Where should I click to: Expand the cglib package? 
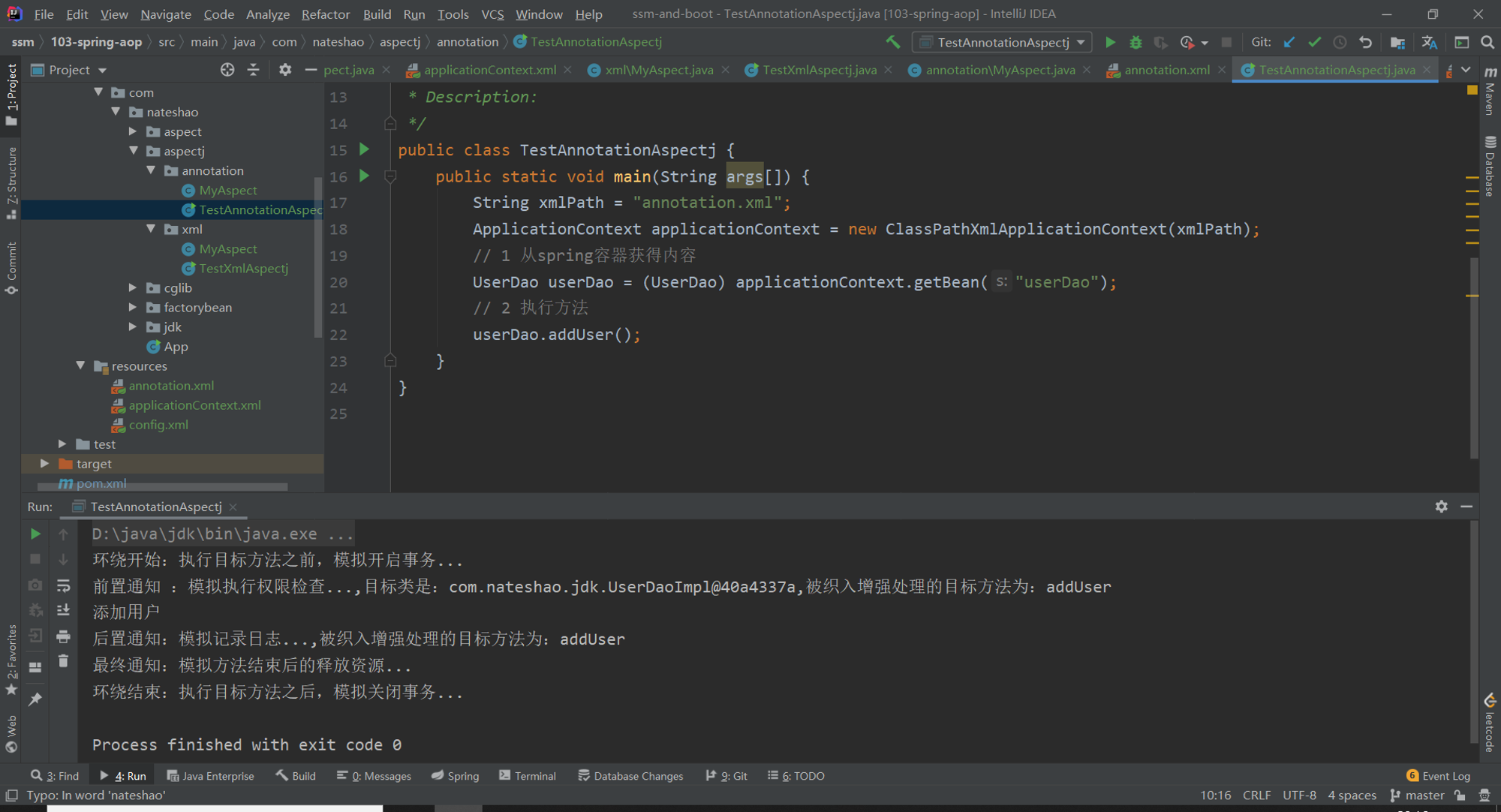(134, 287)
